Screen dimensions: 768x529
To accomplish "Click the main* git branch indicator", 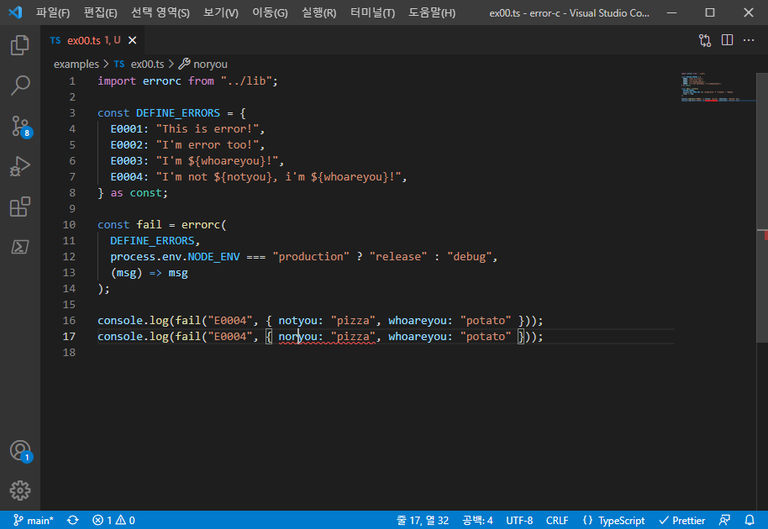I will click(x=33, y=520).
